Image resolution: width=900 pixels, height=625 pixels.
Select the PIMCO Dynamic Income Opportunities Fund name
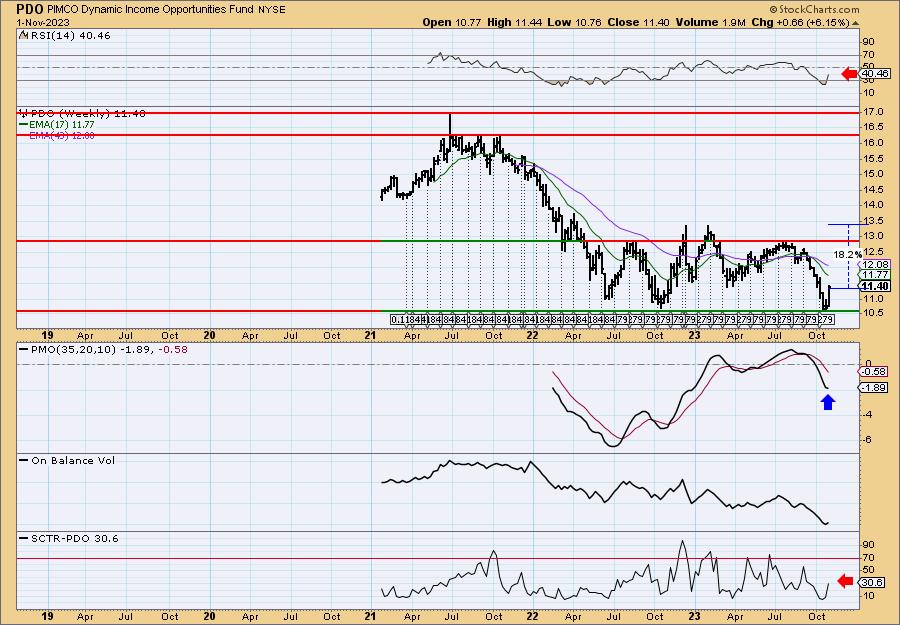150,10
